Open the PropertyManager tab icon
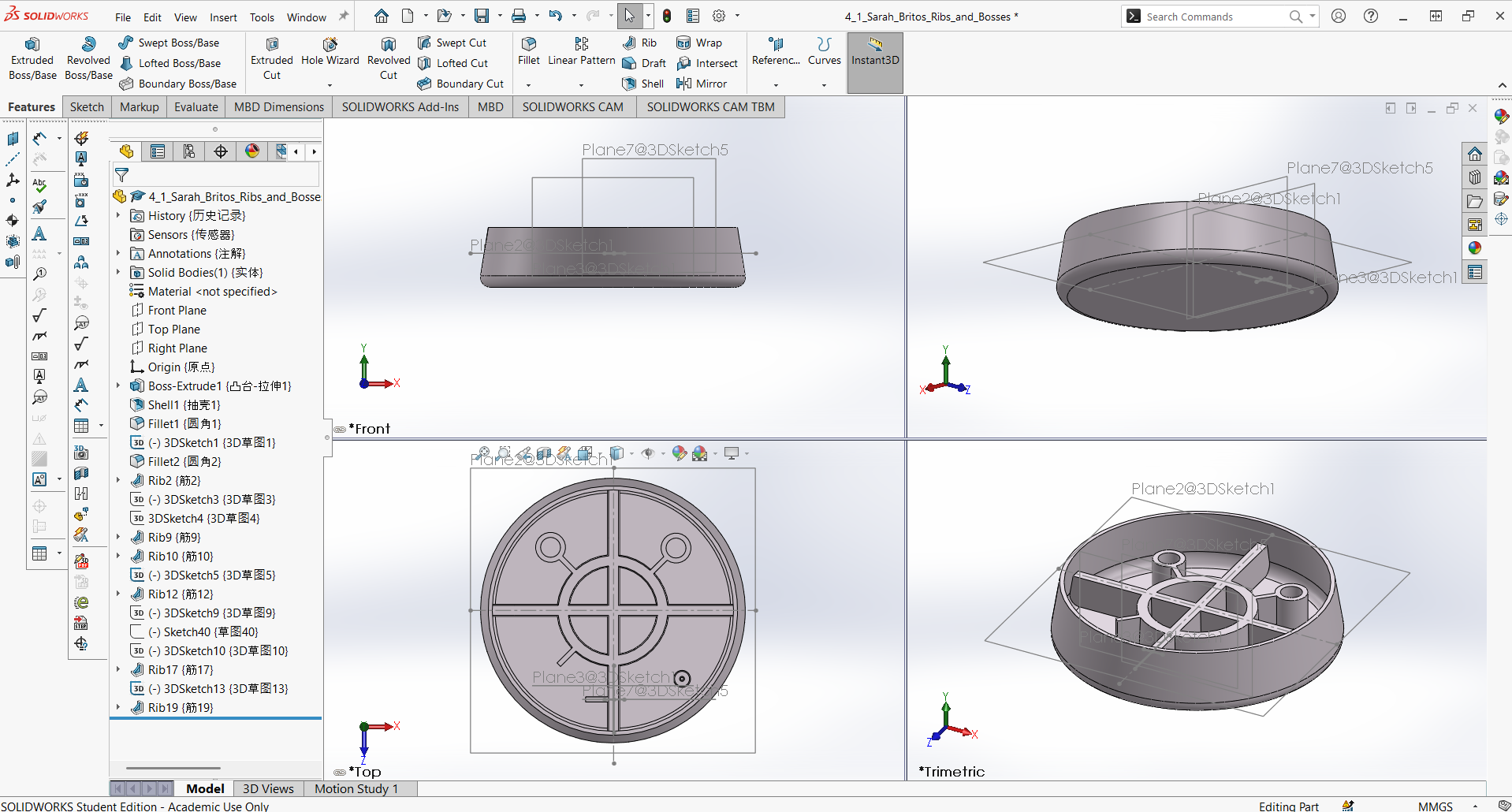This screenshot has height=812, width=1512. [x=158, y=151]
